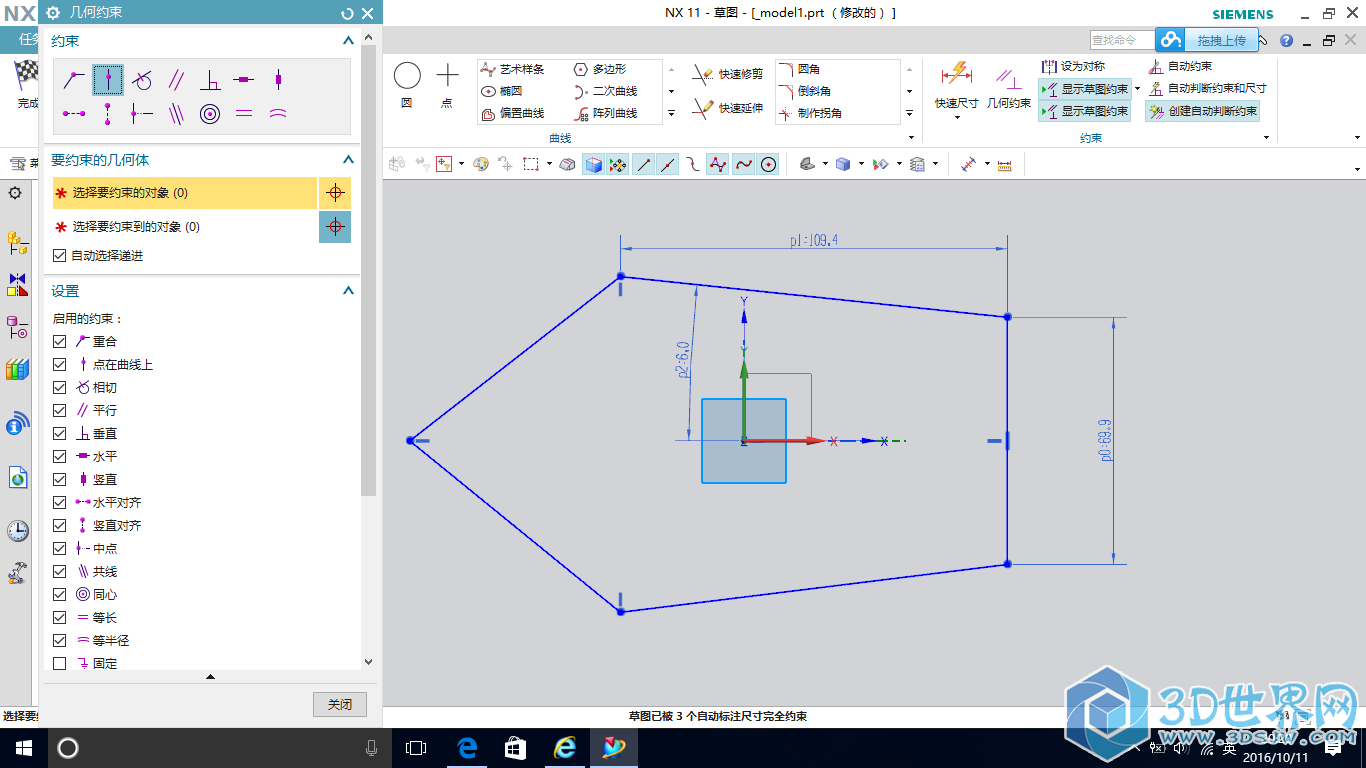This screenshot has height=768, width=1366.
Task: Uncheck the 水平对齐 enabled constraint
Action: 59,502
